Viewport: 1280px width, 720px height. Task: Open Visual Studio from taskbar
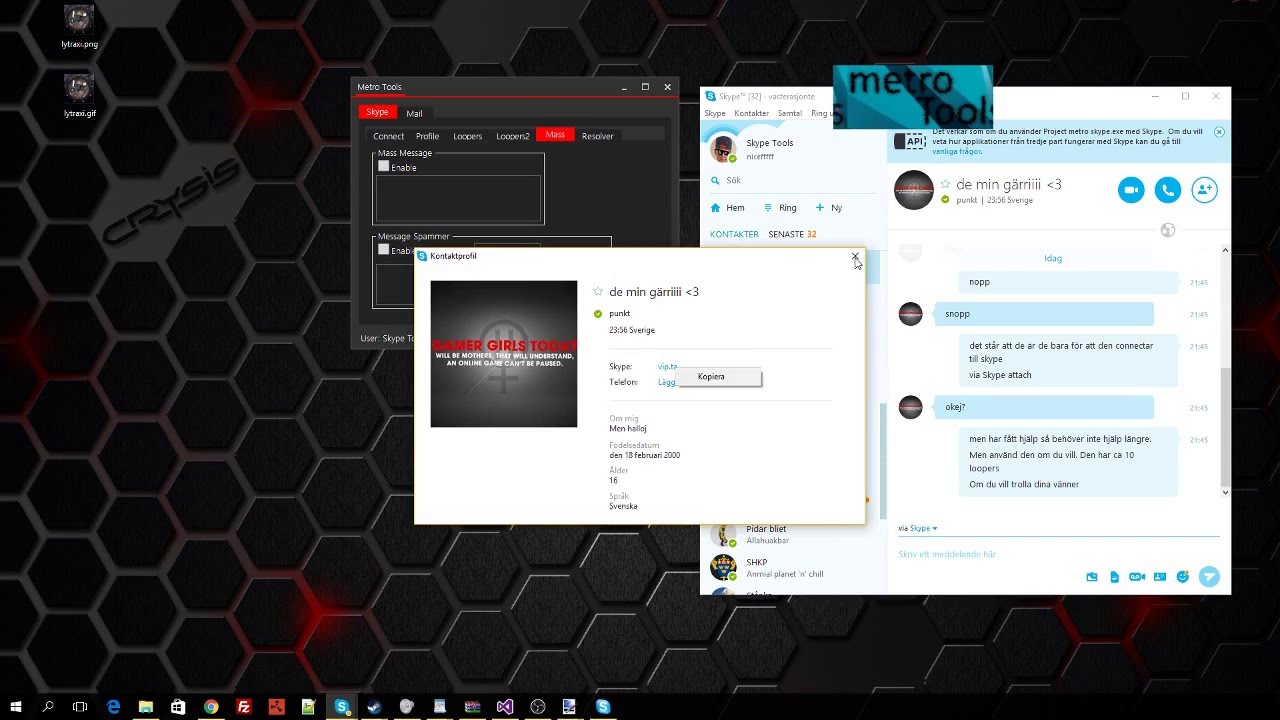[505, 706]
